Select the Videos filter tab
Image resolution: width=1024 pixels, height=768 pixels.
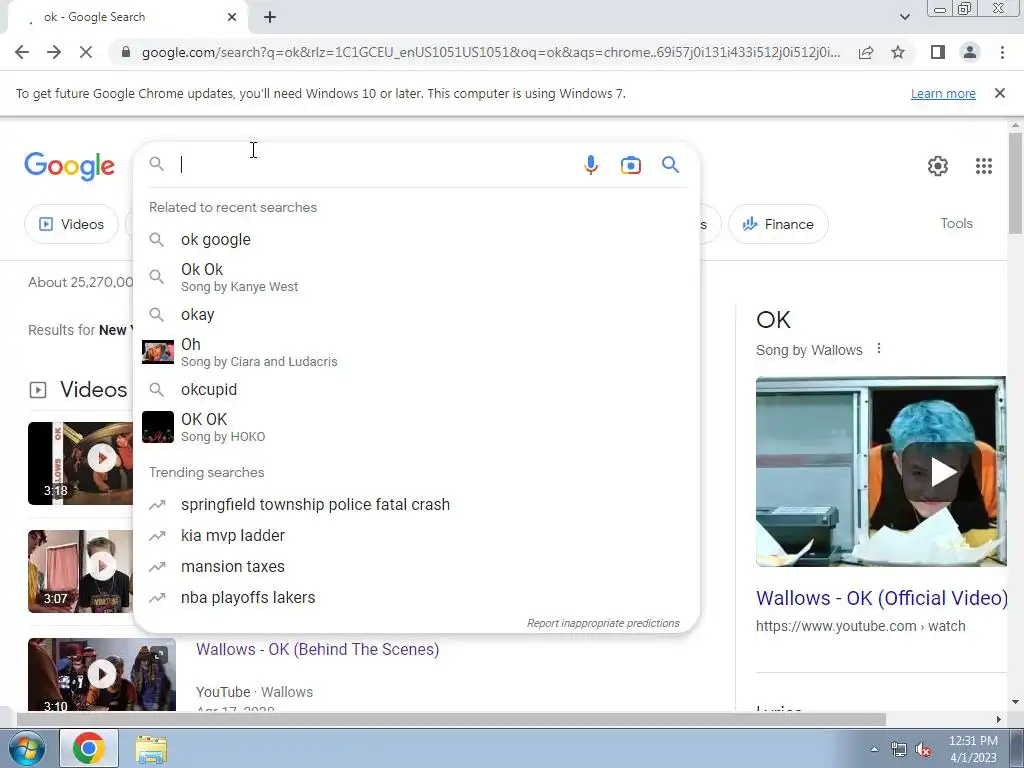[x=71, y=224]
